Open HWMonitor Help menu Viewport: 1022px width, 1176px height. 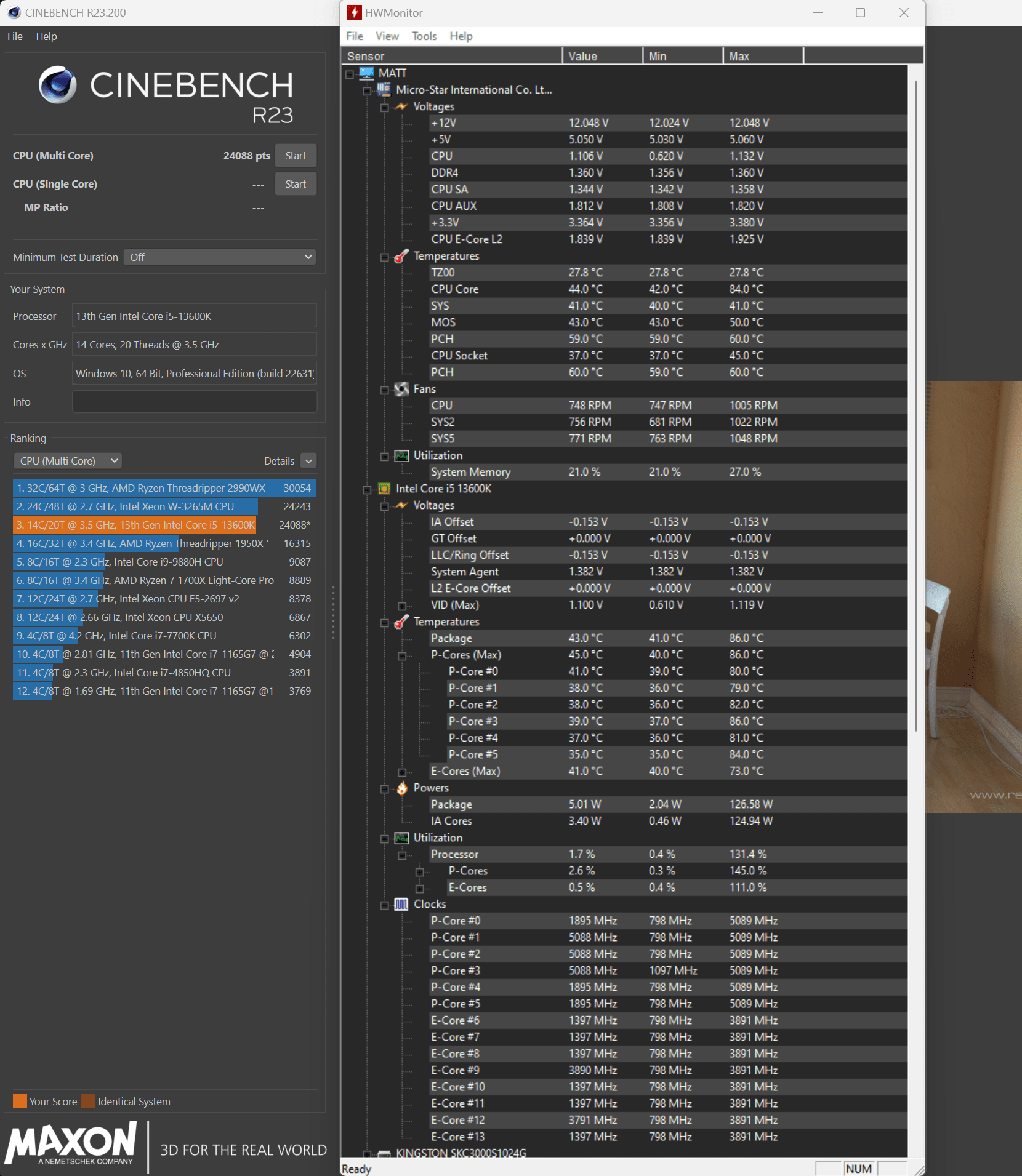tap(461, 36)
